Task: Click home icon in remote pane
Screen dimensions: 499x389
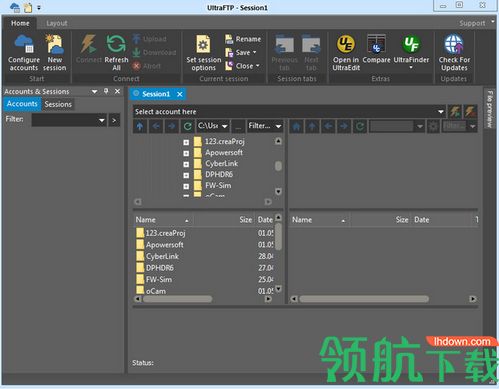Action: tap(296, 126)
